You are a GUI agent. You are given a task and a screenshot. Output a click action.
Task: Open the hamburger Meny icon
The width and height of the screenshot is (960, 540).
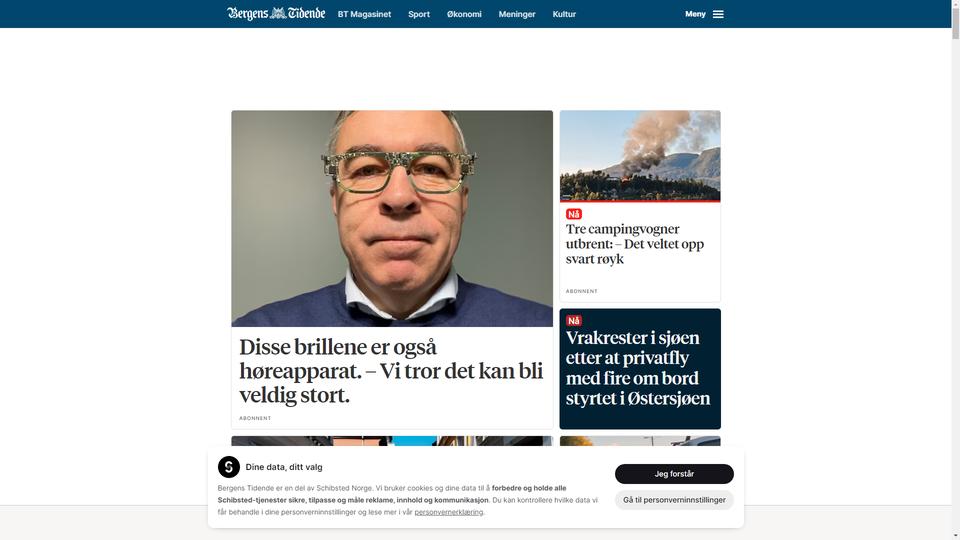[718, 14]
